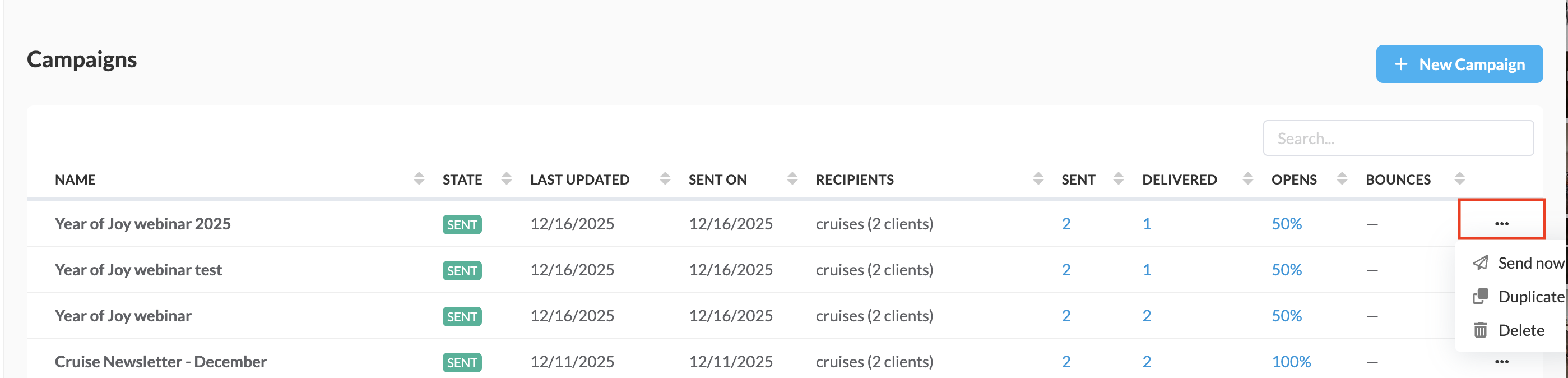1568x378 pixels.
Task: Toggle Opens column sort order
Action: click(1342, 179)
